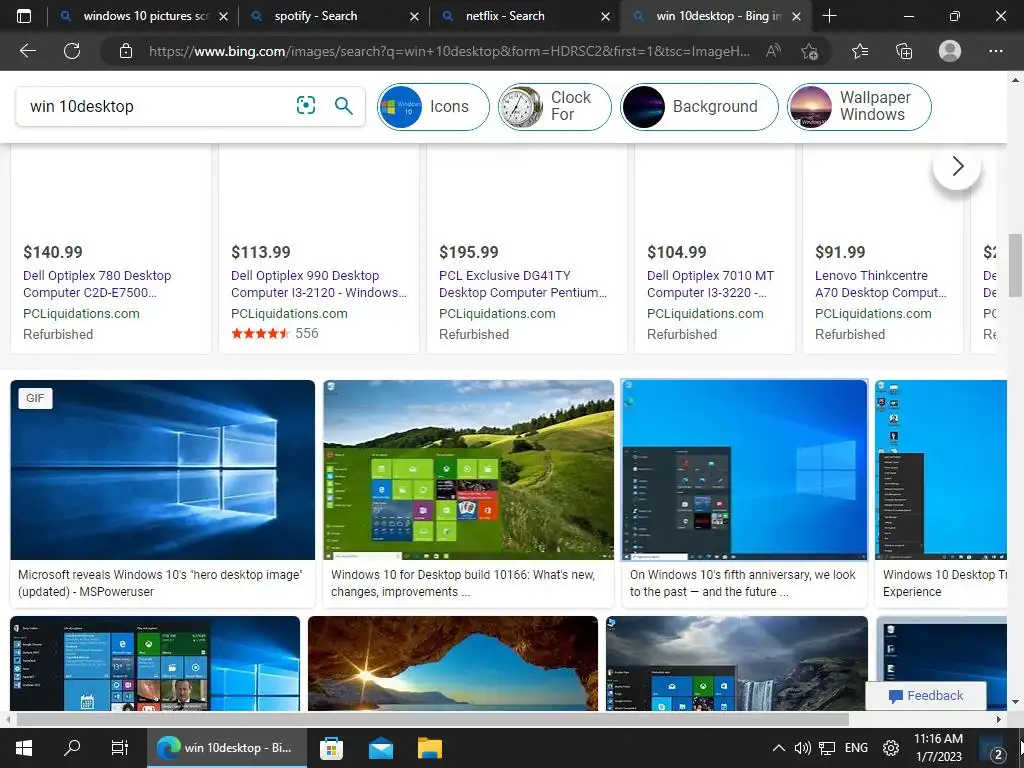
Task: Click the 556 reviews rating
Action: tap(306, 333)
